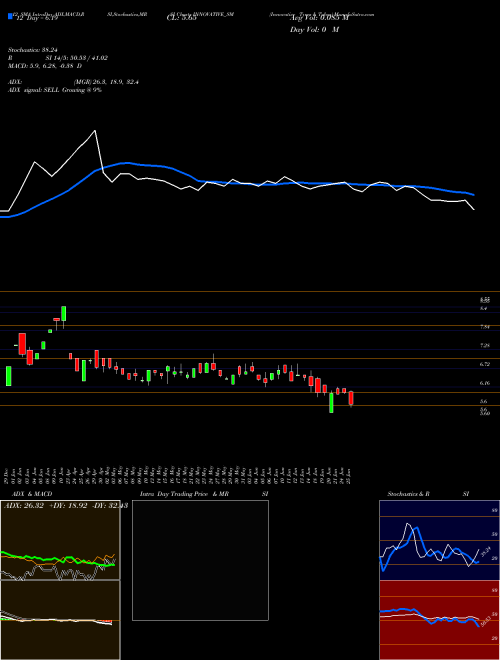Image resolution: width=500 pixels, height=660 pixels.
Task: Open the red RSI chart panel
Action: [439, 620]
